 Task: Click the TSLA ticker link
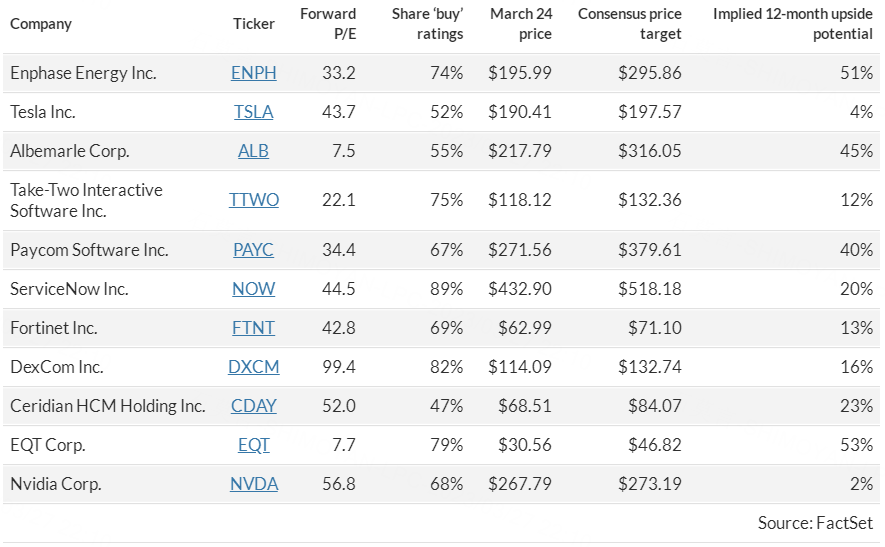253,112
